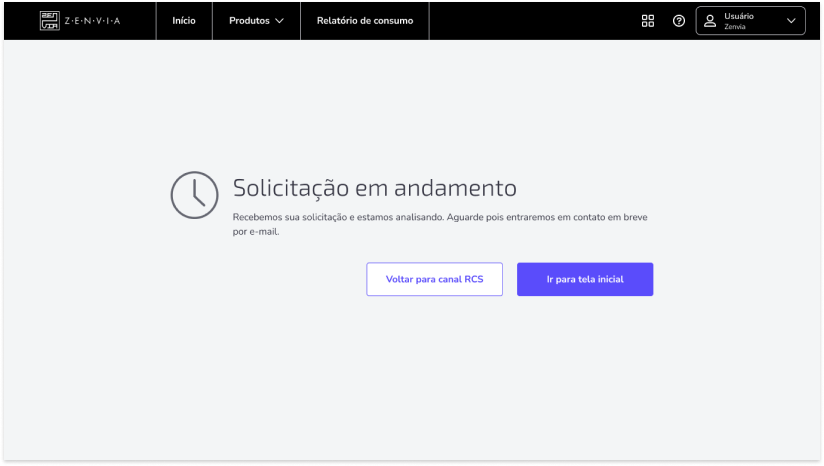Viewport: 824px width, 466px height.
Task: Open the Produtos dropdown menu
Action: 256,21
